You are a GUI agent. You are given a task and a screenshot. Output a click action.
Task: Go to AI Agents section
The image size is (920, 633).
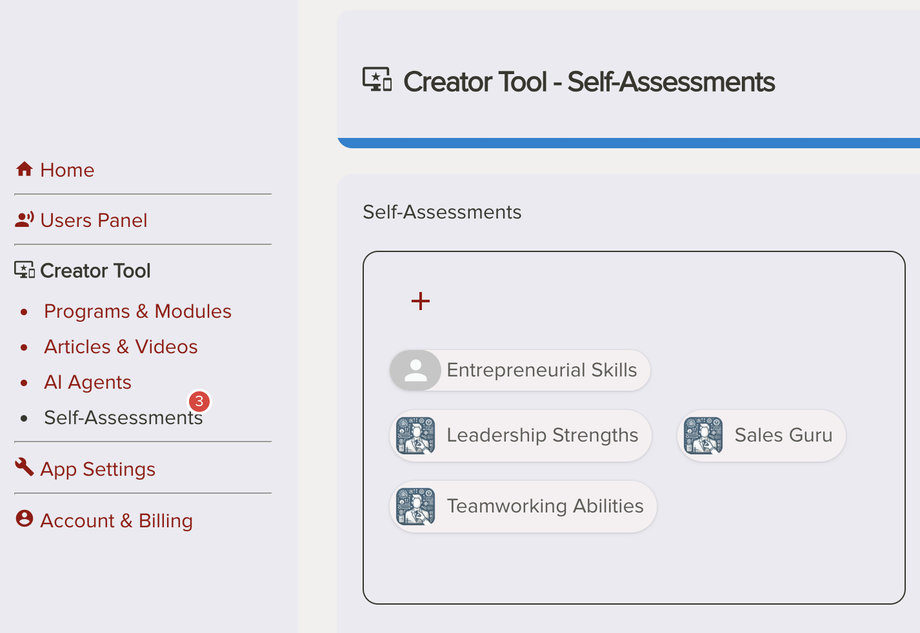tap(87, 382)
